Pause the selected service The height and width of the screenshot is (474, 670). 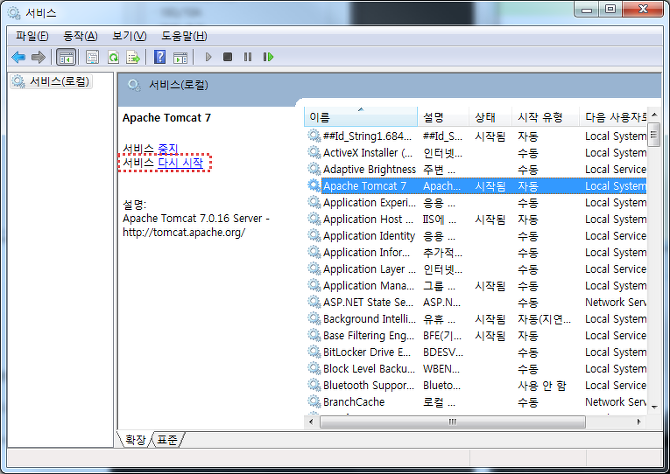[247, 57]
